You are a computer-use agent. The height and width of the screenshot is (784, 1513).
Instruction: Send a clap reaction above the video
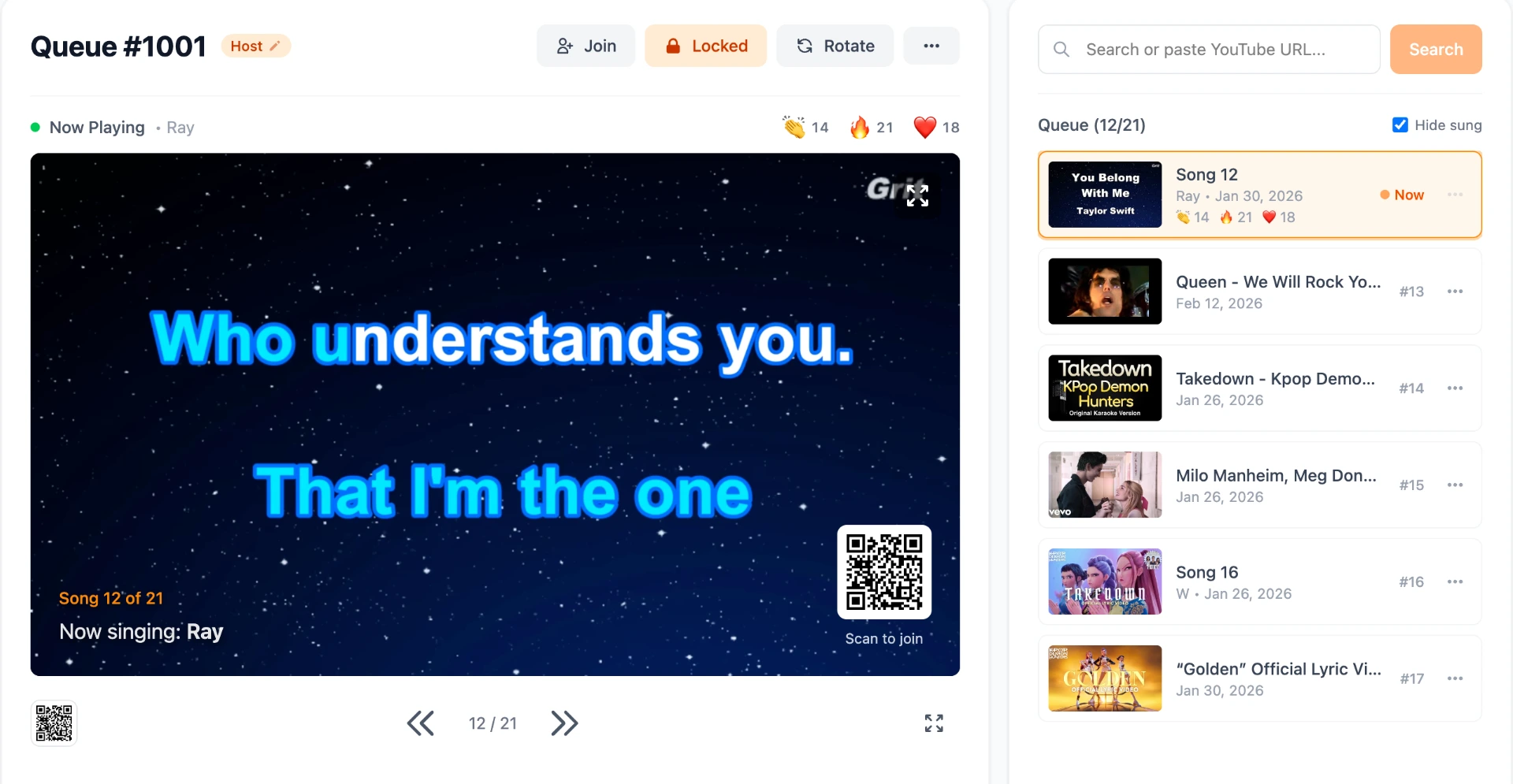point(805,127)
